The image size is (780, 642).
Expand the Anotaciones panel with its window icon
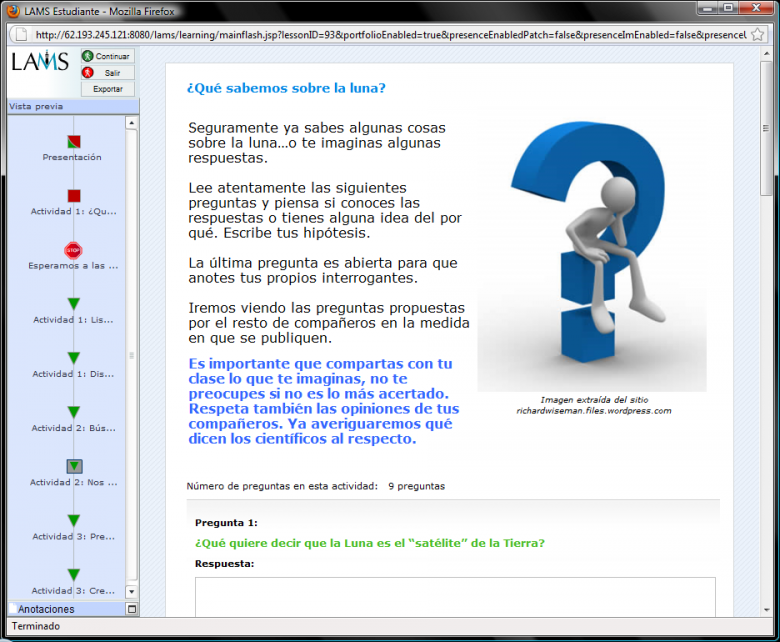point(132,609)
